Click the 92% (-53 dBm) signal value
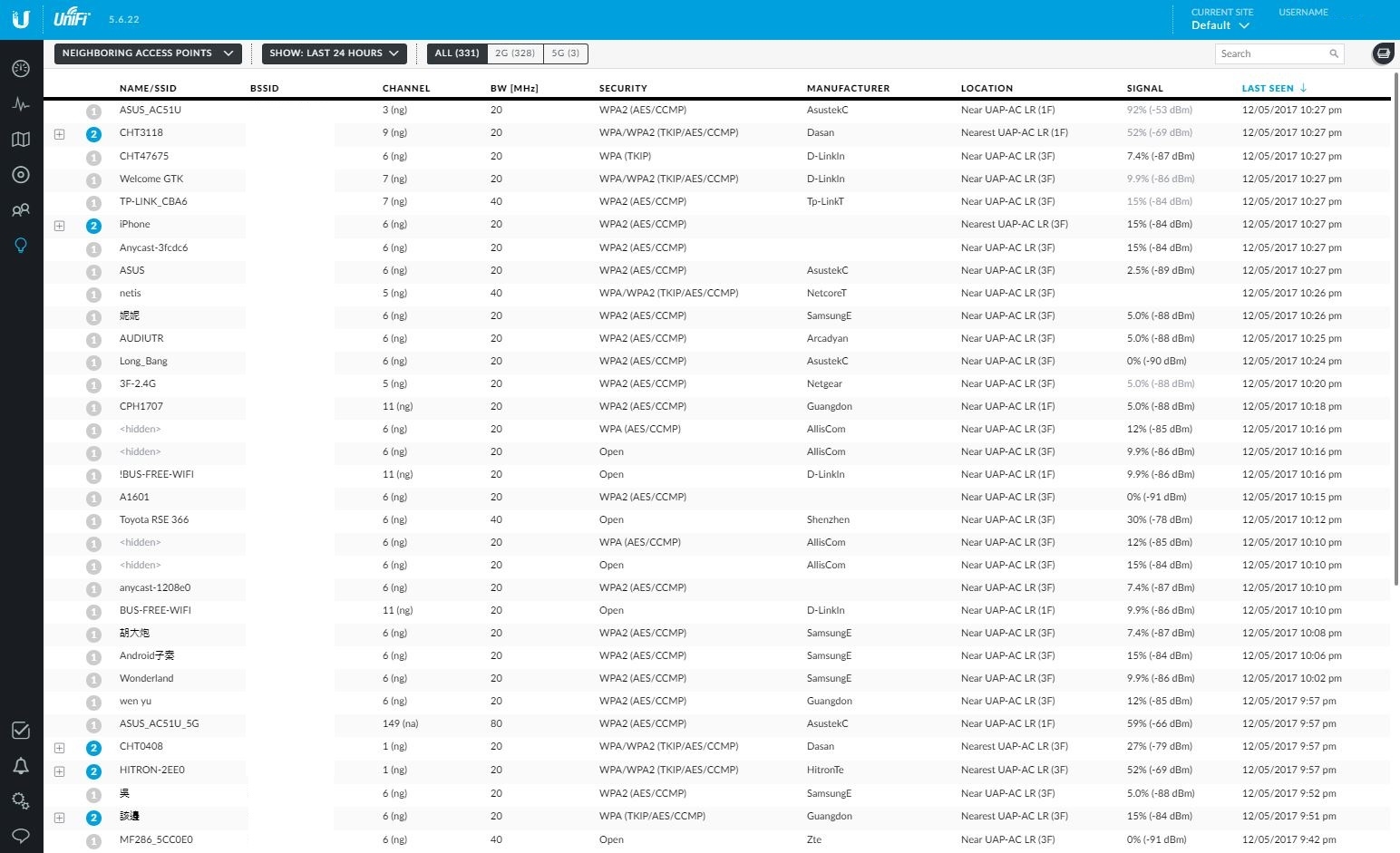The height and width of the screenshot is (853, 1400). pyautogui.click(x=1160, y=110)
